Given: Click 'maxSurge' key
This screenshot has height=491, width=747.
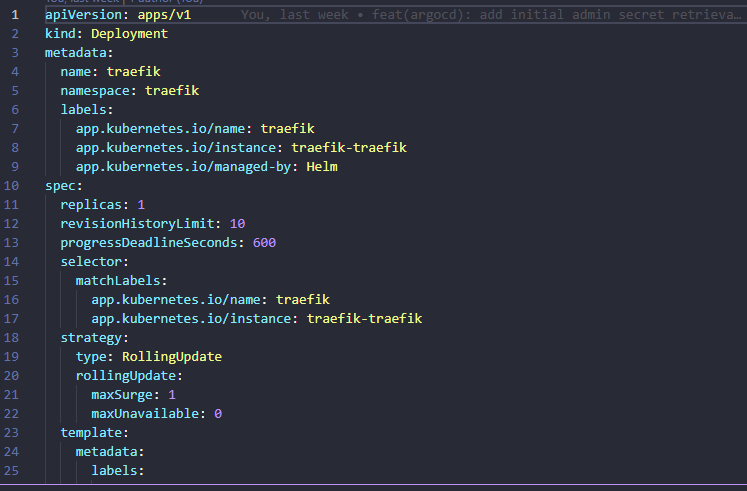Looking at the screenshot, I should pyautogui.click(x=122, y=395).
